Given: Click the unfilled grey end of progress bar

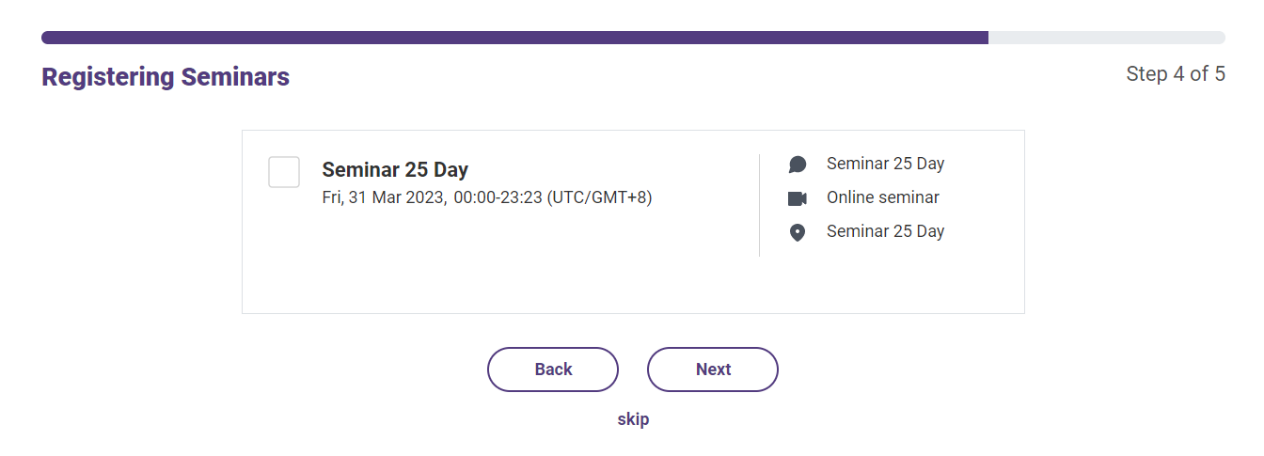Looking at the screenshot, I should (x=1107, y=37).
